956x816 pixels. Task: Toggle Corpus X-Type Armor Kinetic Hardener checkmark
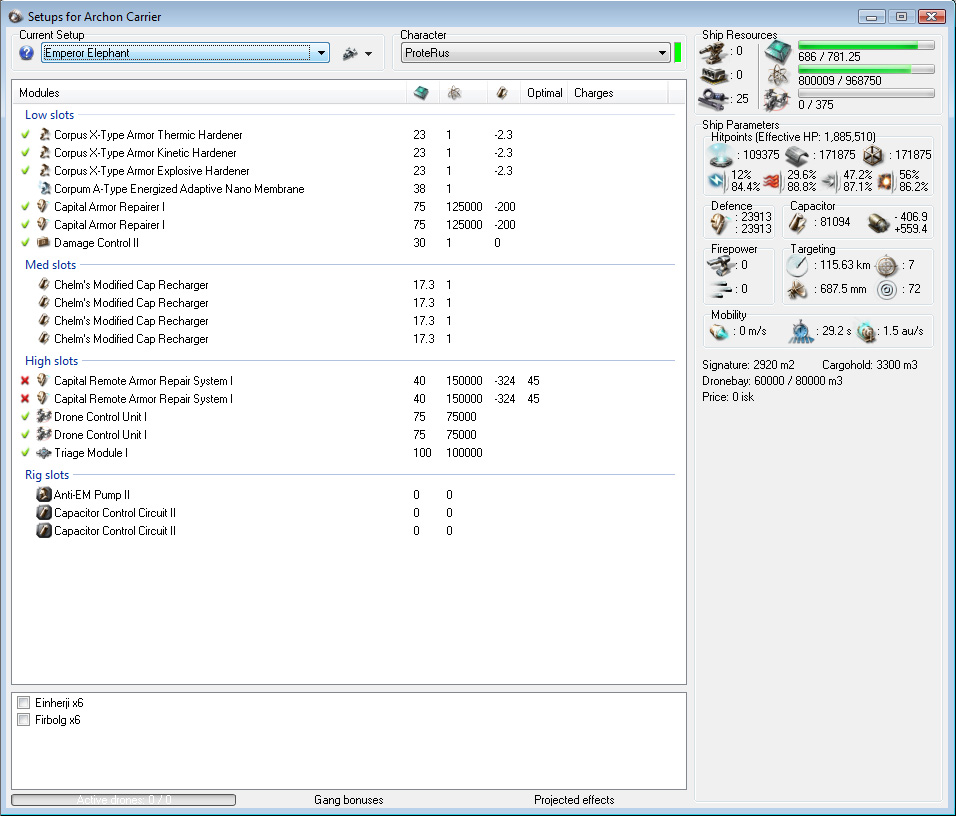point(26,152)
